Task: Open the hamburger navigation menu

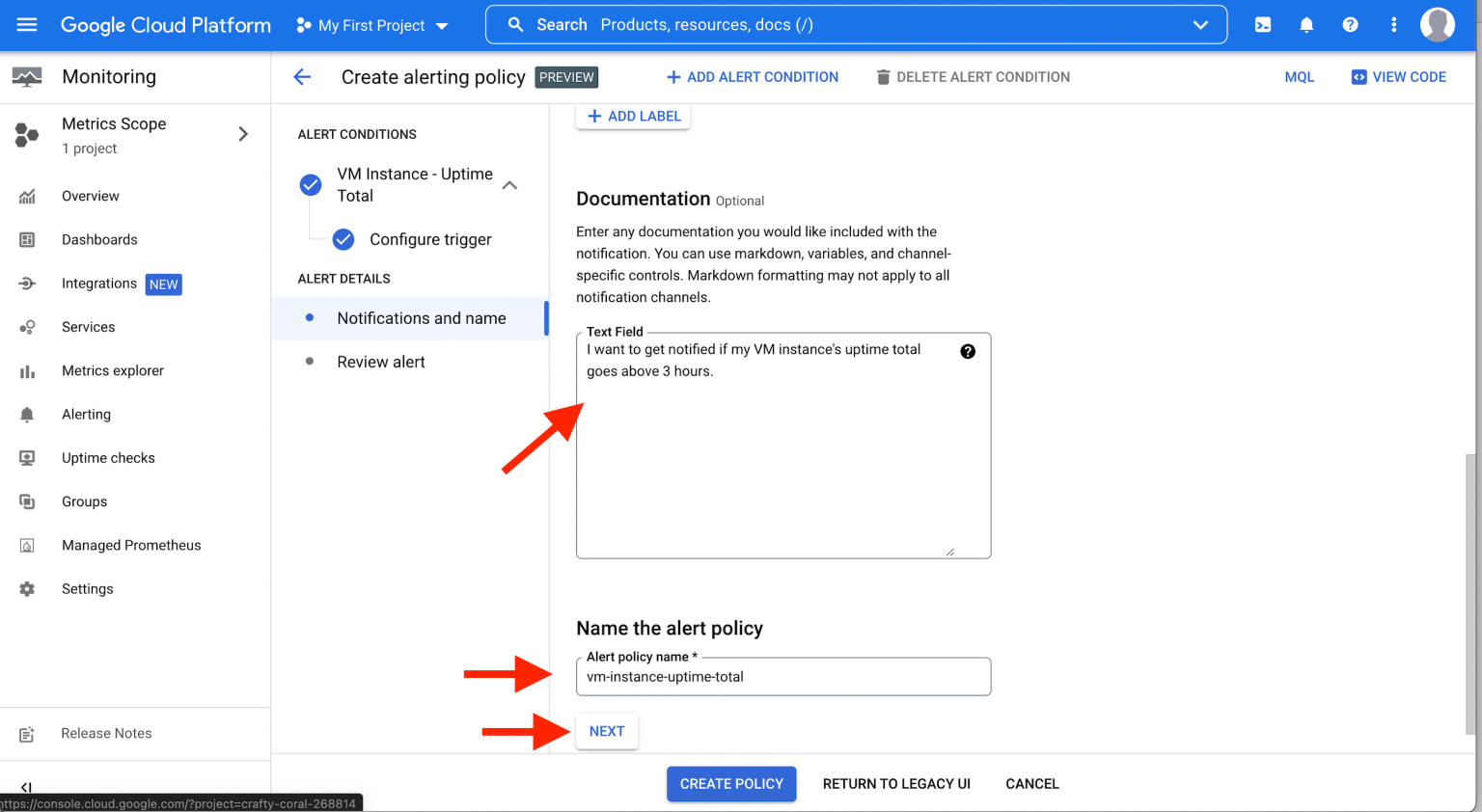Action: [x=27, y=25]
